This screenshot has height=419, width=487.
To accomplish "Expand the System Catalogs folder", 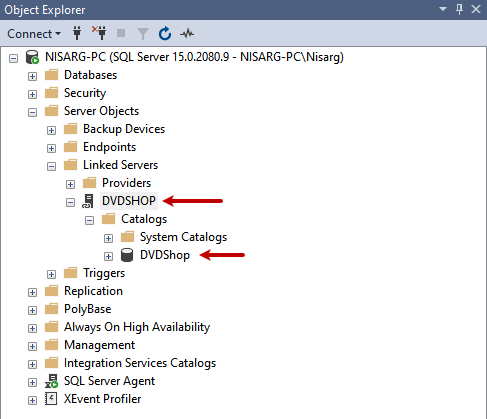I will click(x=108, y=238).
